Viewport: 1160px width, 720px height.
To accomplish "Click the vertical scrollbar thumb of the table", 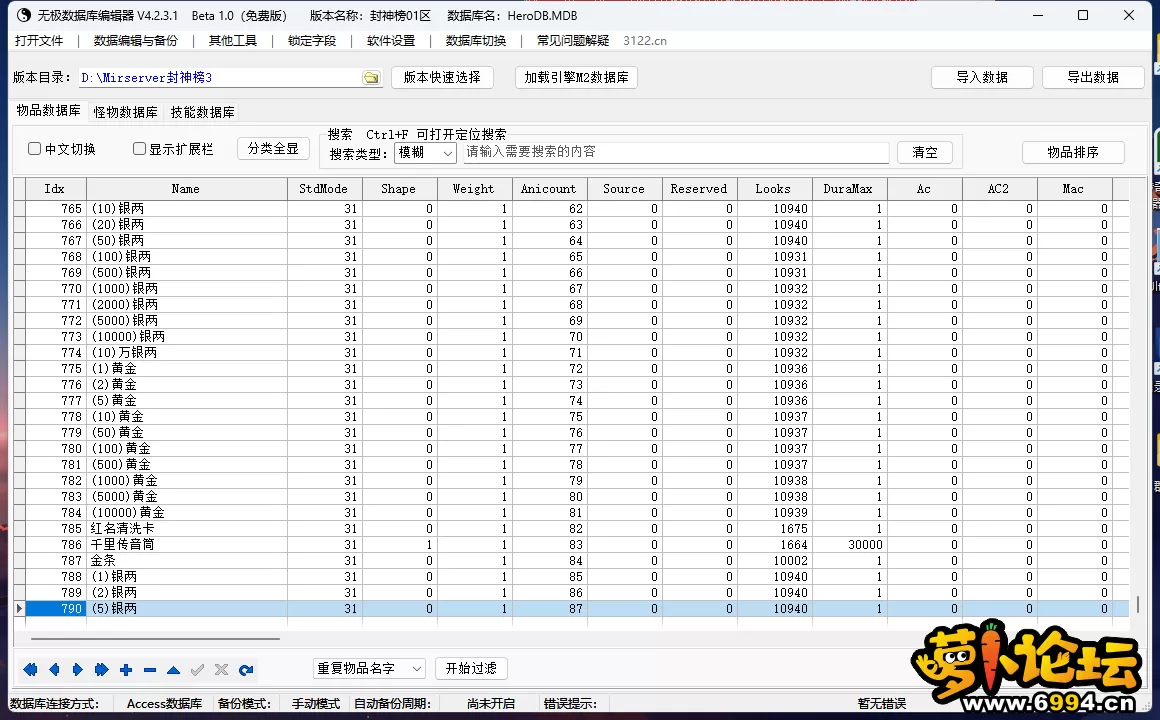I will point(1137,604).
